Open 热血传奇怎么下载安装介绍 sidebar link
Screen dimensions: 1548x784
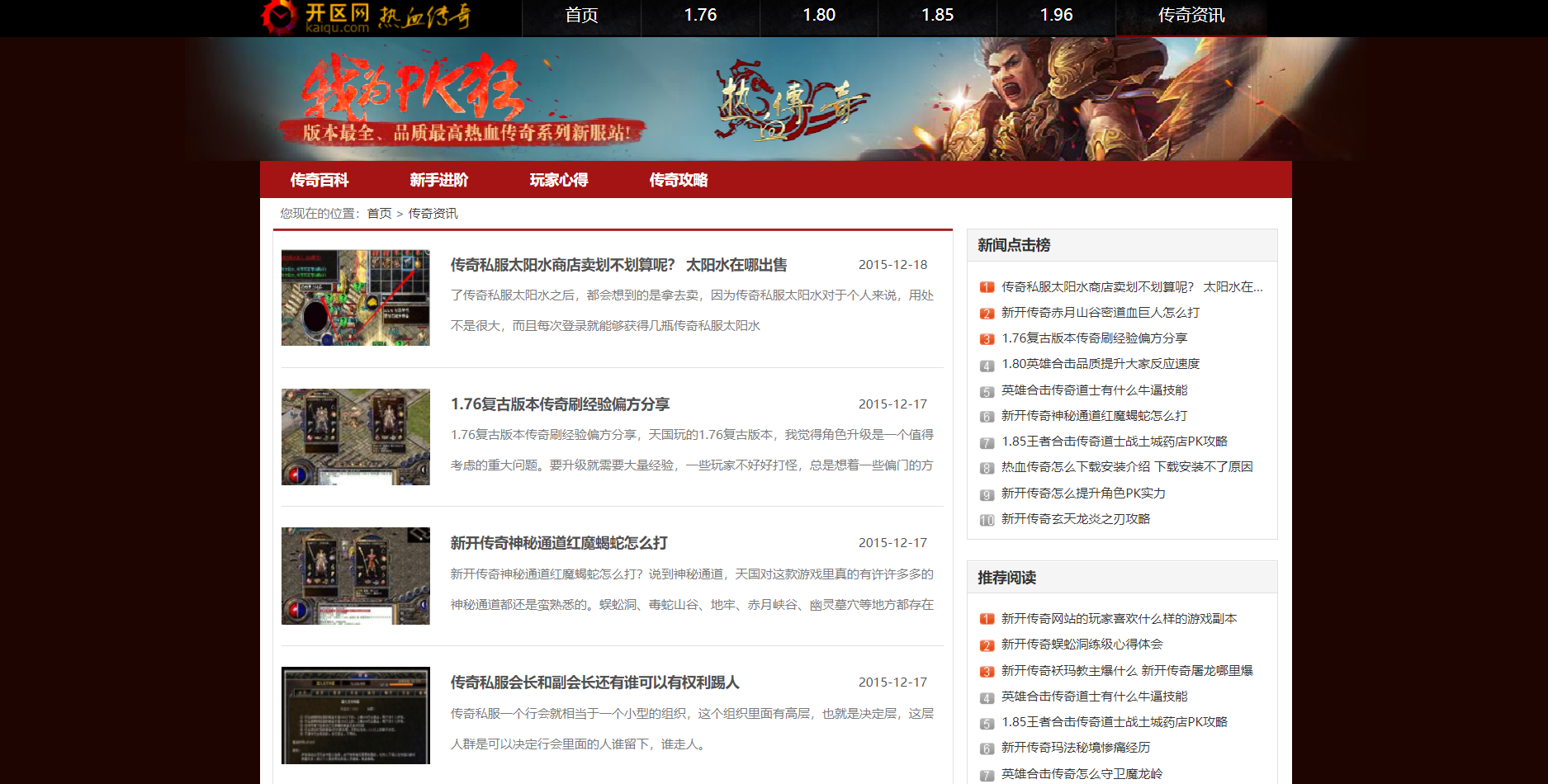coord(1127,467)
